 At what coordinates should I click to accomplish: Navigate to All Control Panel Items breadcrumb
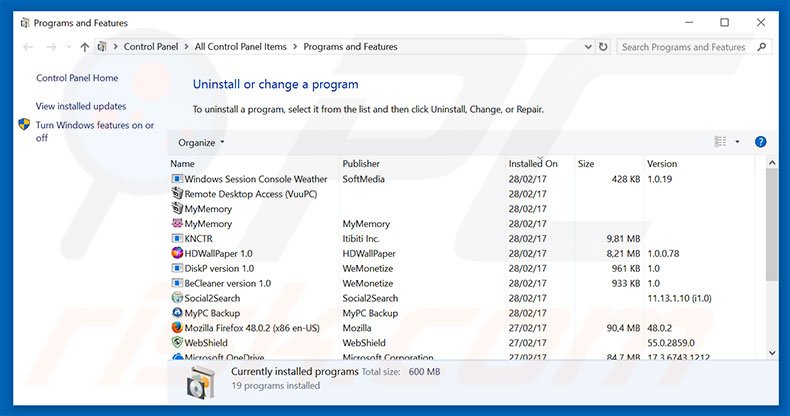pyautogui.click(x=240, y=47)
